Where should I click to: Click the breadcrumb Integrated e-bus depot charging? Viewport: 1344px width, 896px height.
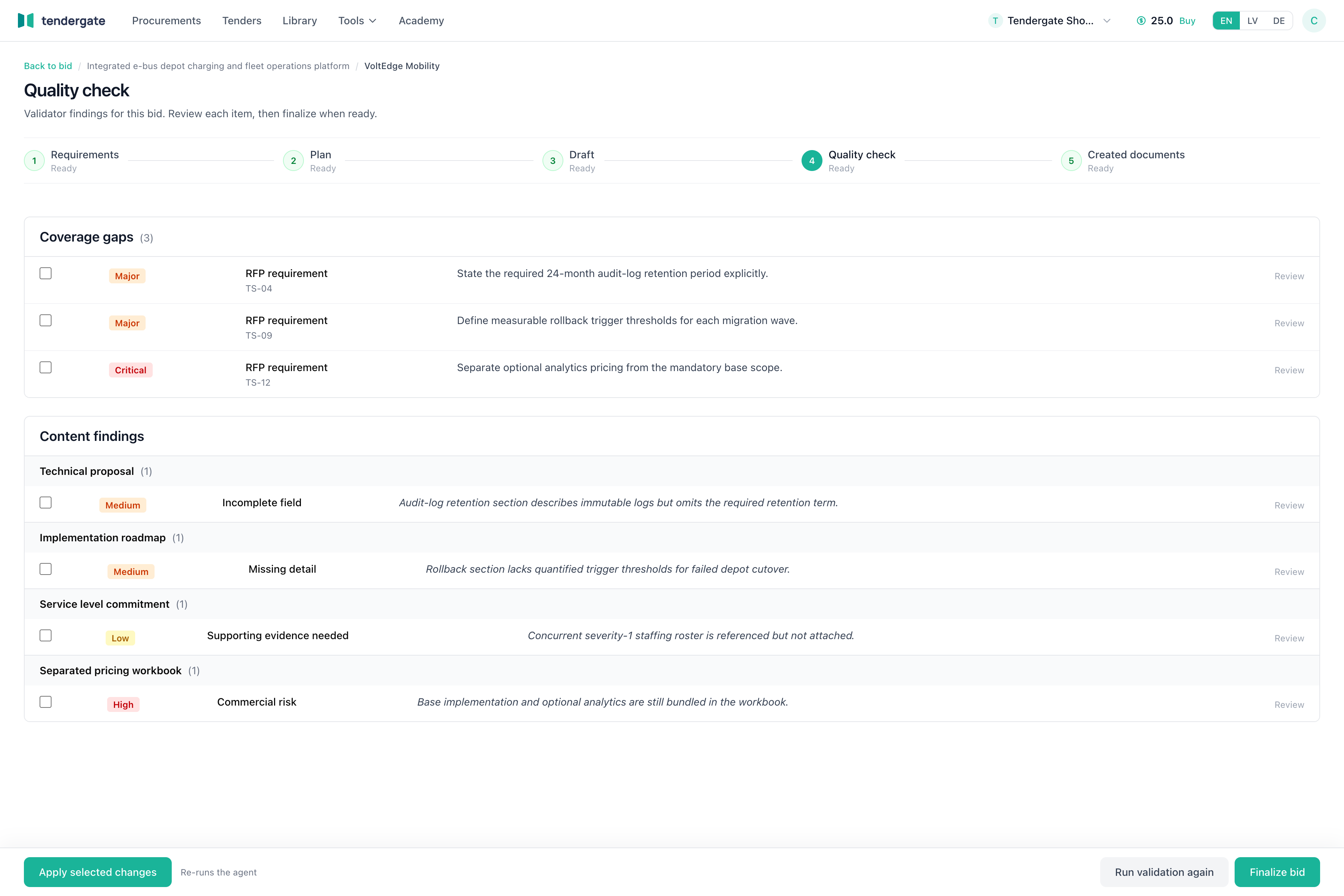[x=218, y=66]
